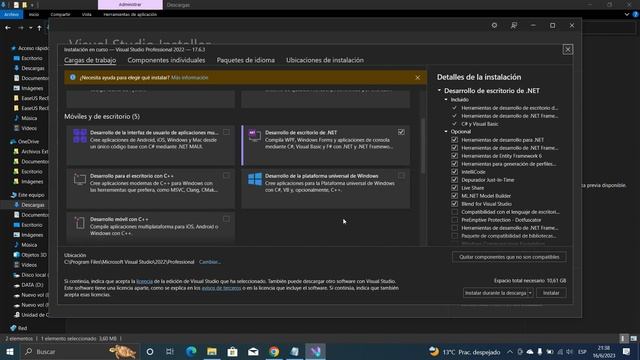Screen dimensions: 640x360
Task: Click the .NET MAUI app UI workload icon
Action: click(x=80, y=136)
